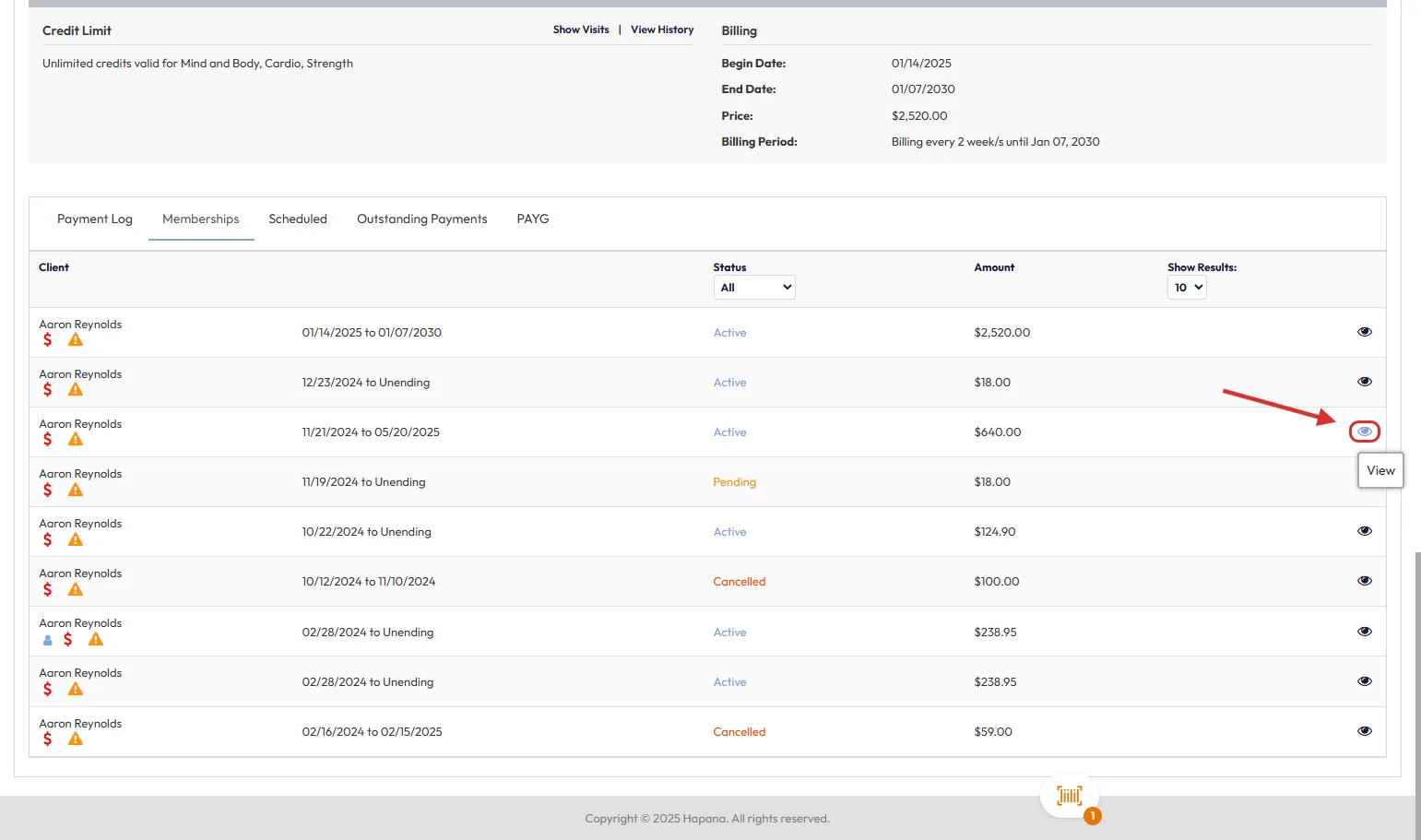
Task: Click the barcode scanner floating icon
Action: coord(1069,796)
